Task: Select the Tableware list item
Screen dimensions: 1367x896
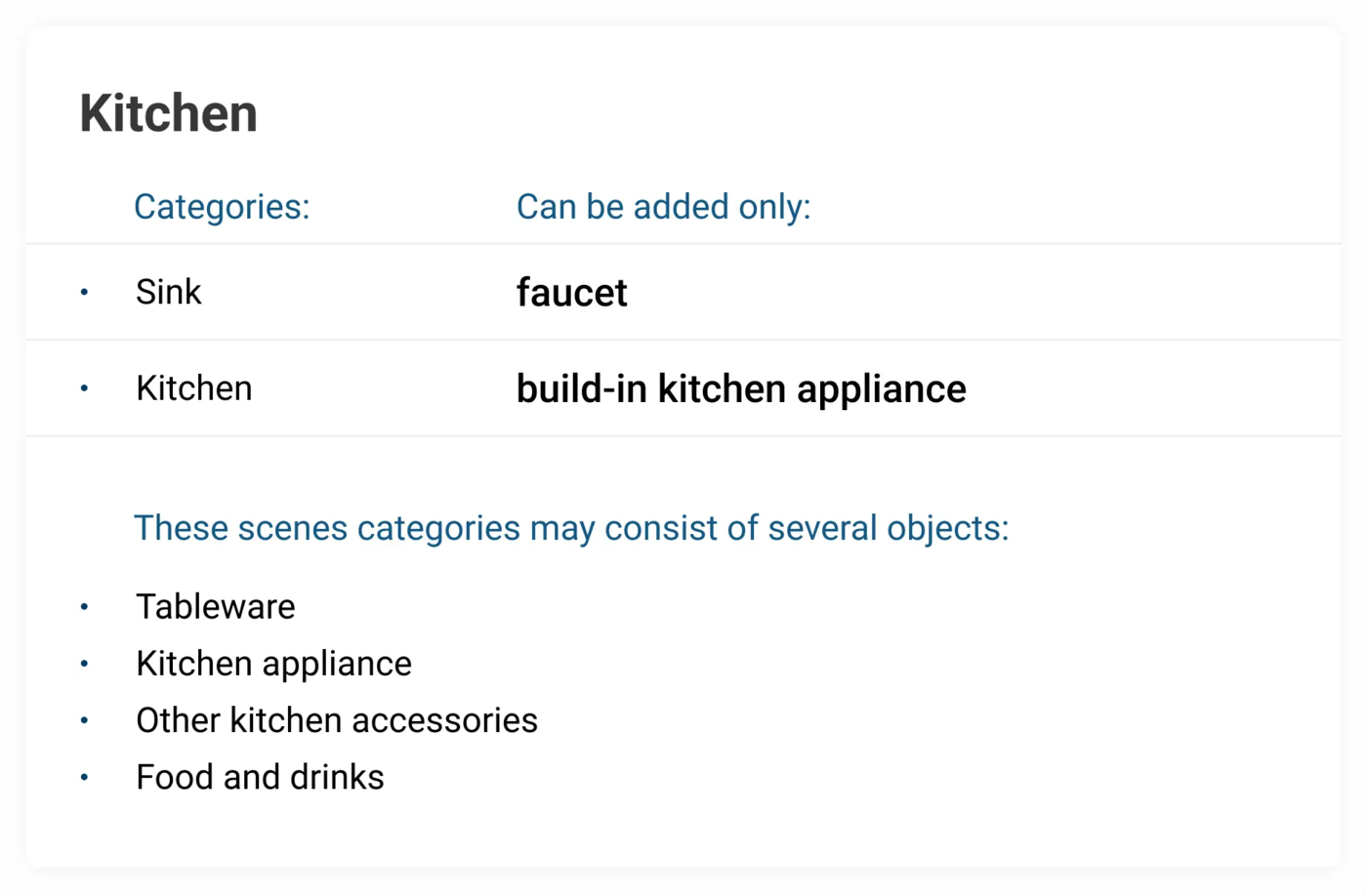Action: click(x=216, y=607)
